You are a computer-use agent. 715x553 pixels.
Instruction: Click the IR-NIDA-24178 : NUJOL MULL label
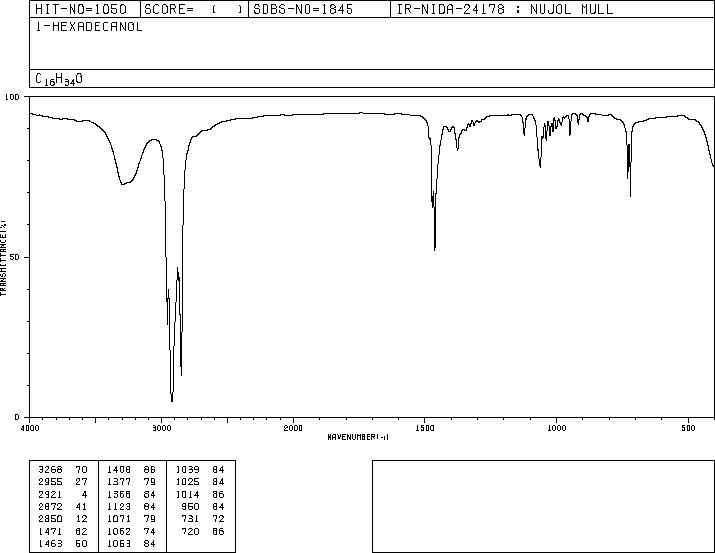coord(505,9)
